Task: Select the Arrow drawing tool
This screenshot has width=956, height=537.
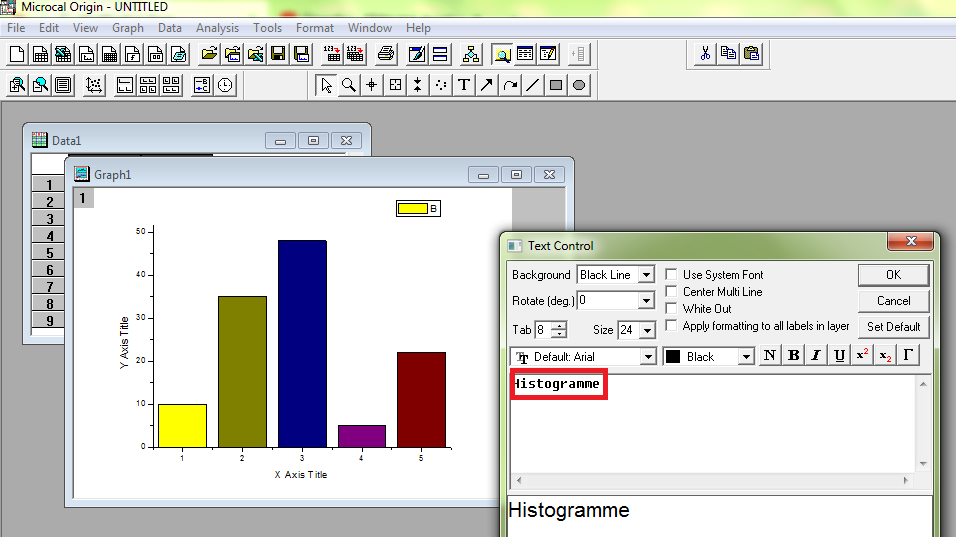Action: coord(487,85)
